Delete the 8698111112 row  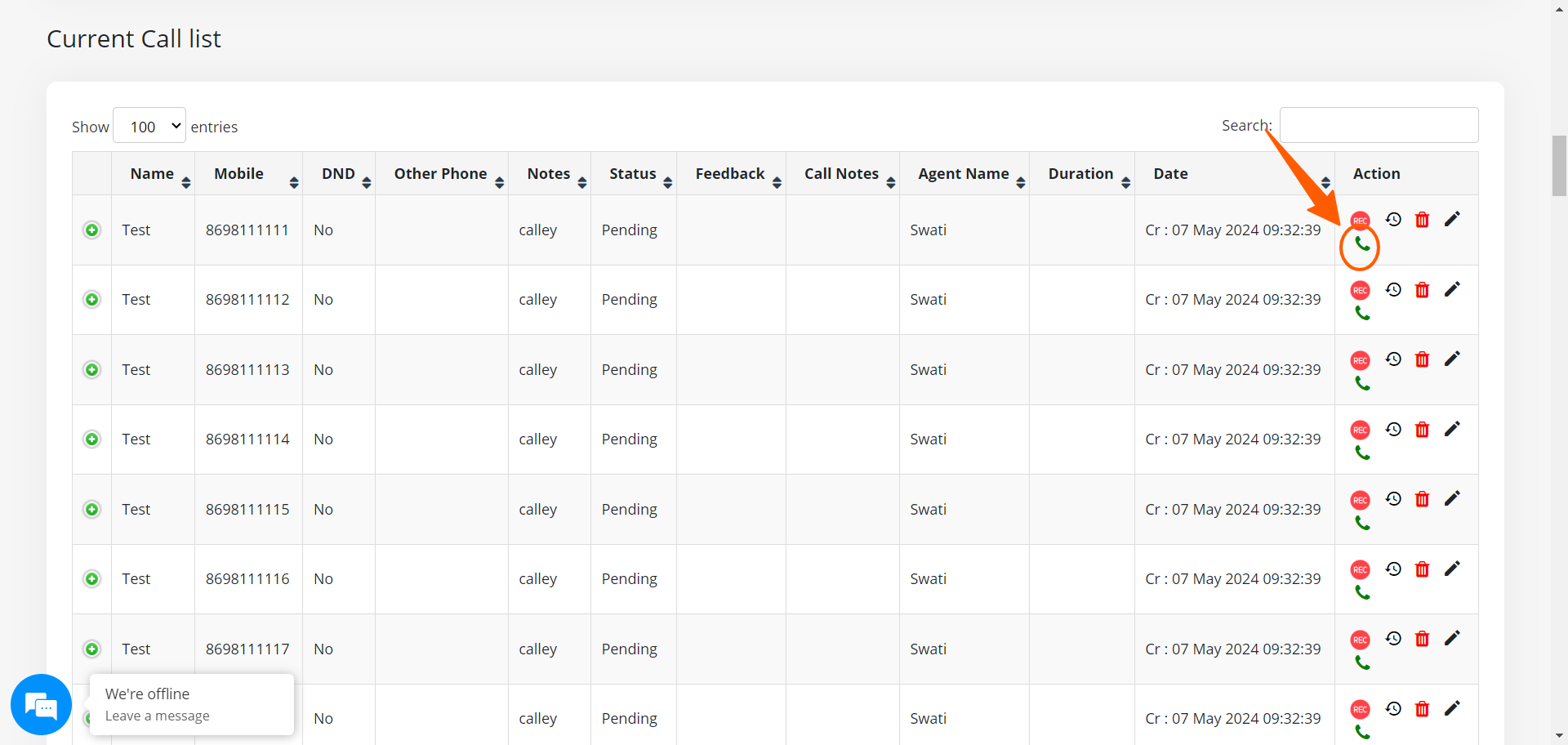tap(1422, 290)
